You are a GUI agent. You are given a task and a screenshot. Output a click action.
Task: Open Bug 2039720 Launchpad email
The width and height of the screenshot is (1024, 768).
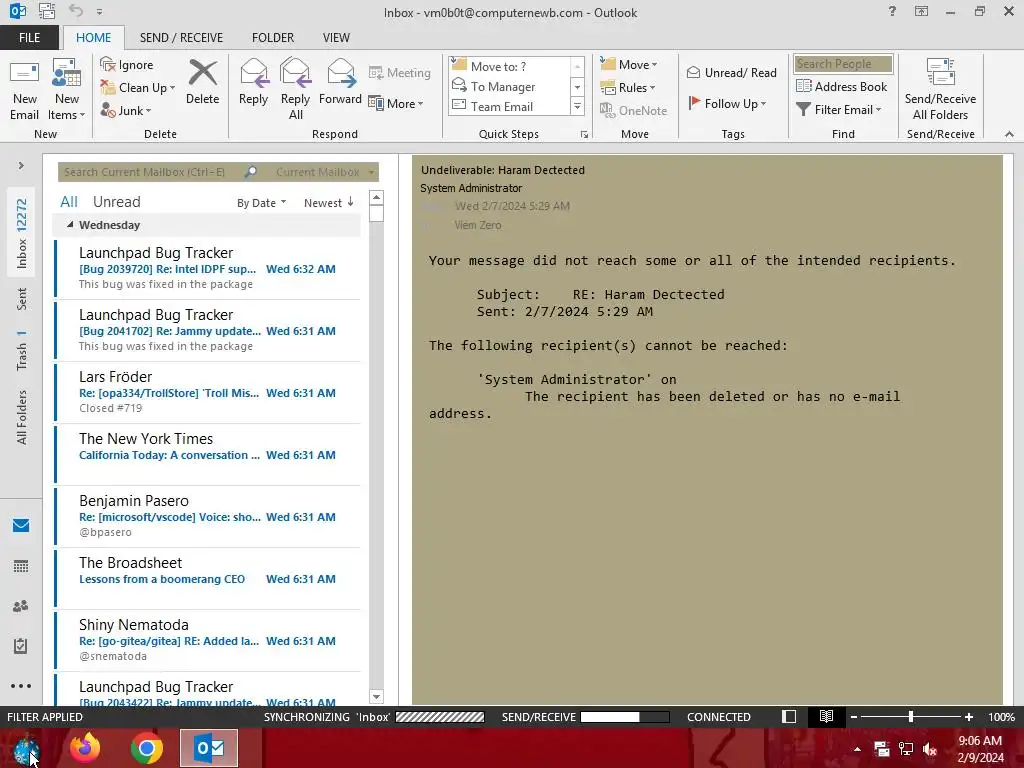pos(208,268)
